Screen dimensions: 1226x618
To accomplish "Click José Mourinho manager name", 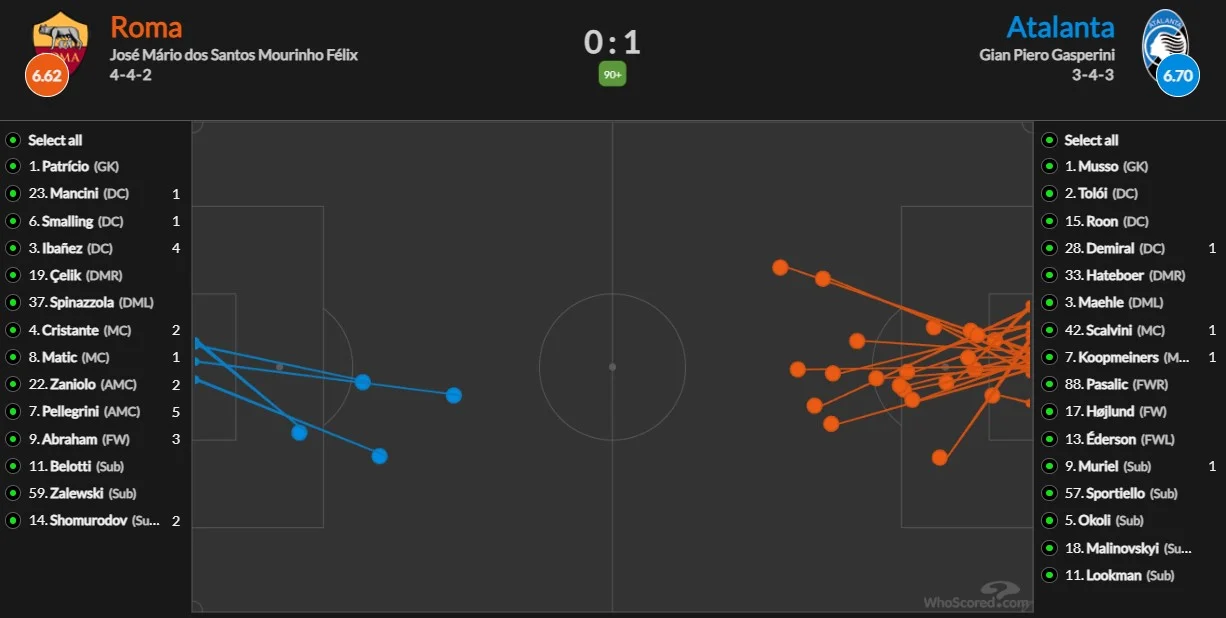I will click(234, 55).
